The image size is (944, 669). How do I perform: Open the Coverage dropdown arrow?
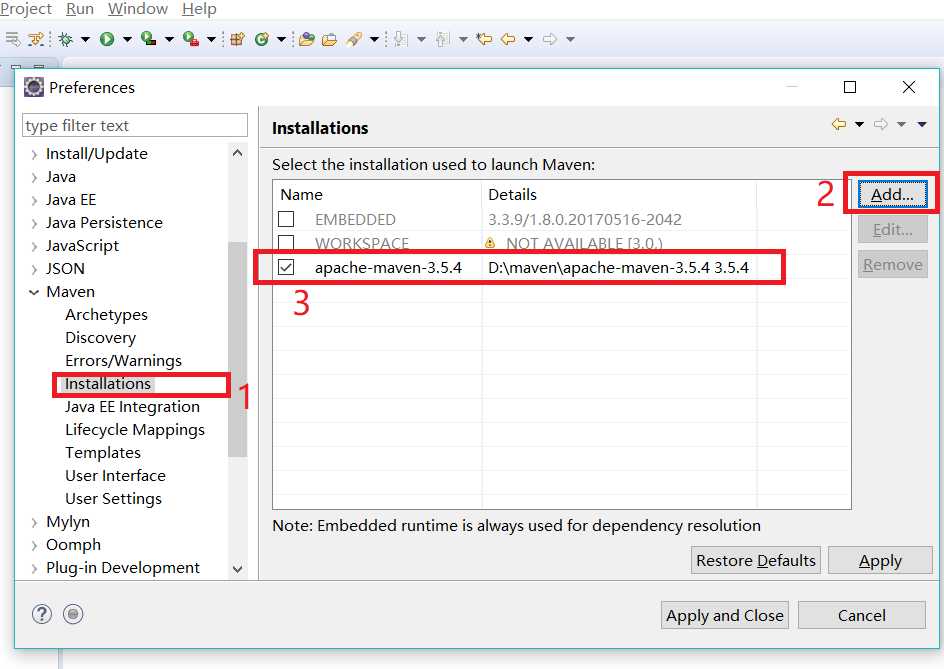[x=169, y=40]
